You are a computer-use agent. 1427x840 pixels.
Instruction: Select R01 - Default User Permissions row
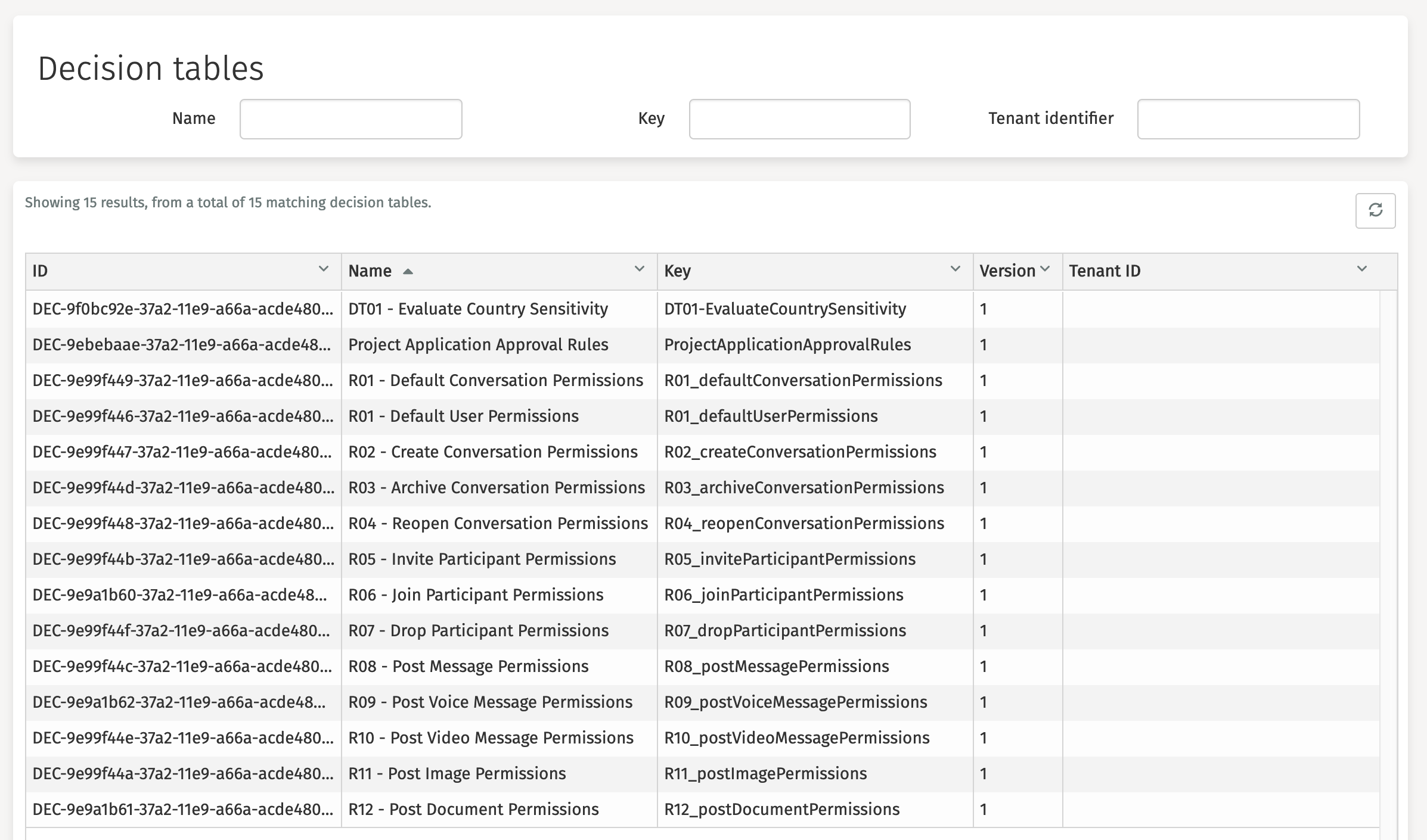(x=463, y=416)
